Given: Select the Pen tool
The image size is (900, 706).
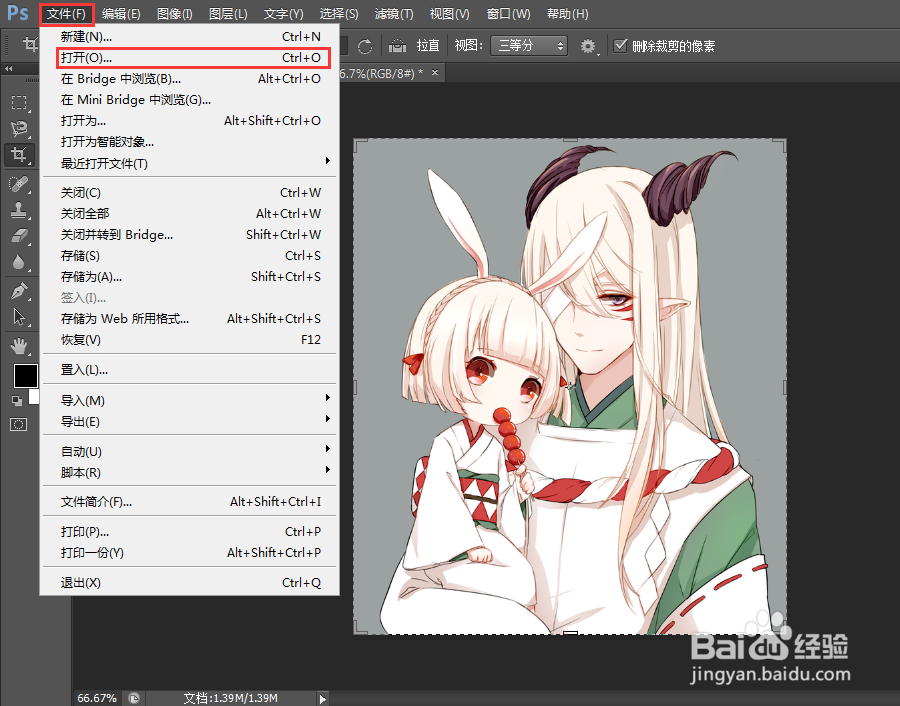Looking at the screenshot, I should click(20, 290).
